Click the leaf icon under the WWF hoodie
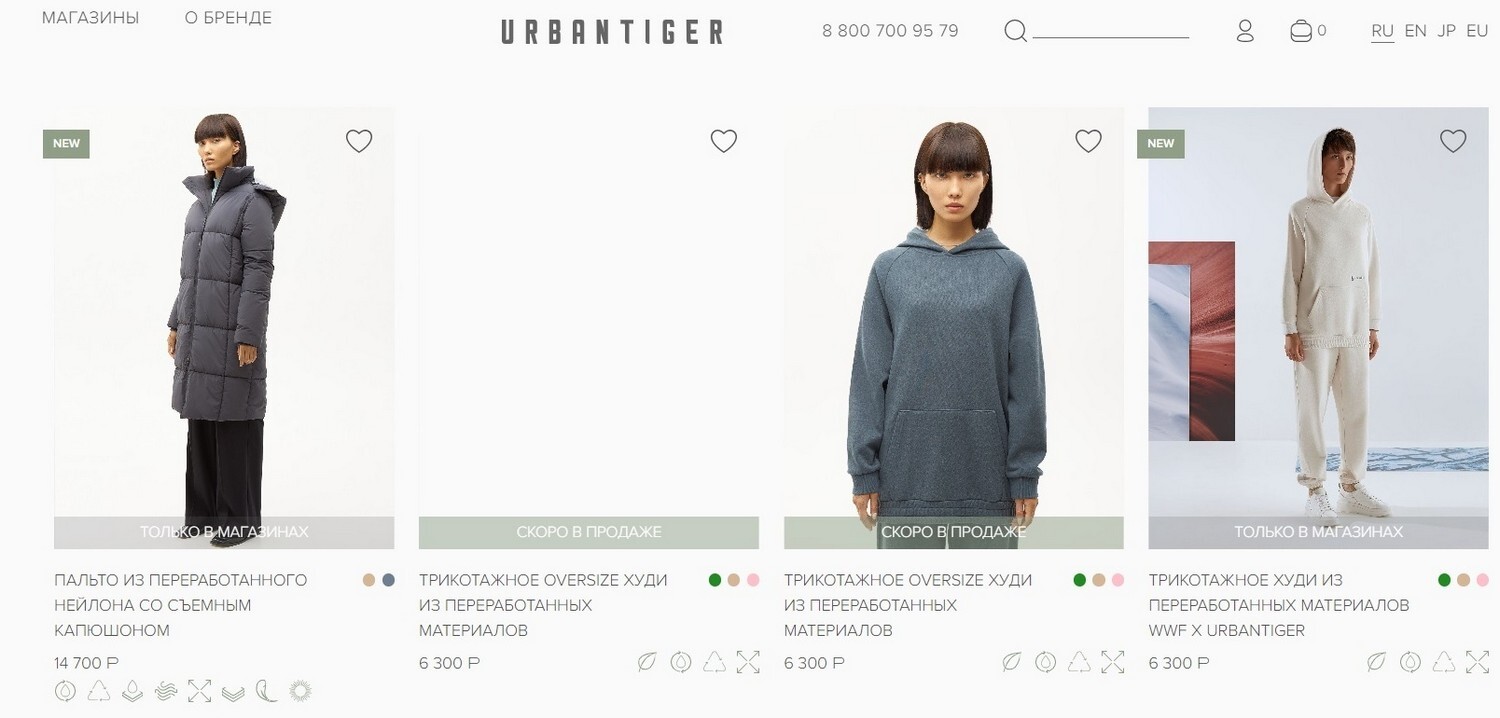 pos(1377,662)
